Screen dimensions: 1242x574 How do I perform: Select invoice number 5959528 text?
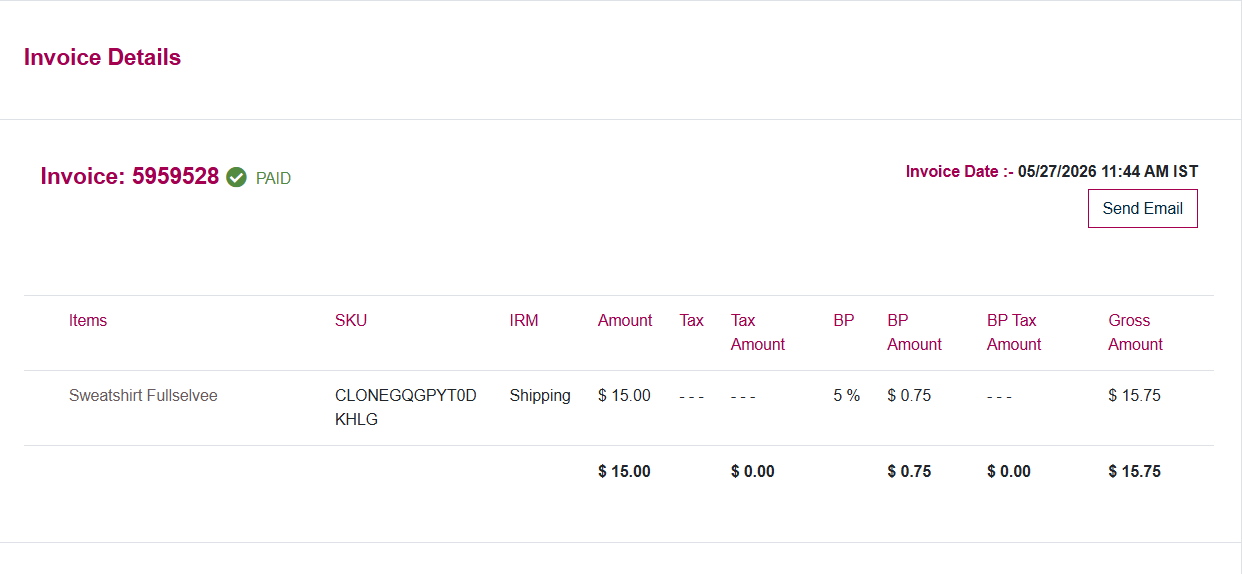175,177
